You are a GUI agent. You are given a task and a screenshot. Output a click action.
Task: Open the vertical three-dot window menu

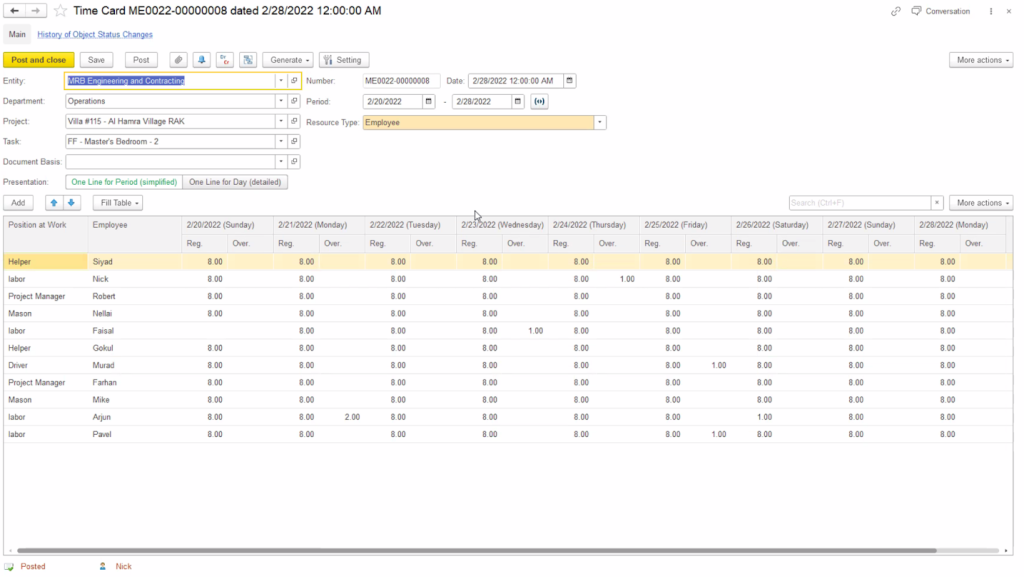pos(991,11)
